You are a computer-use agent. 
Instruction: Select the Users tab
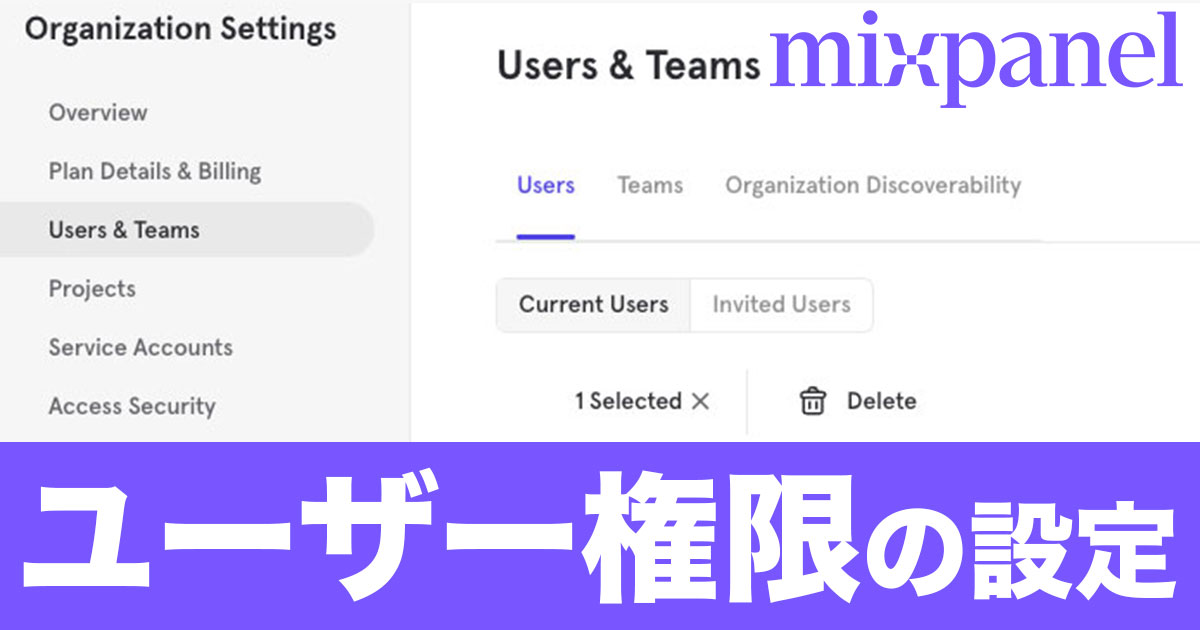544,185
